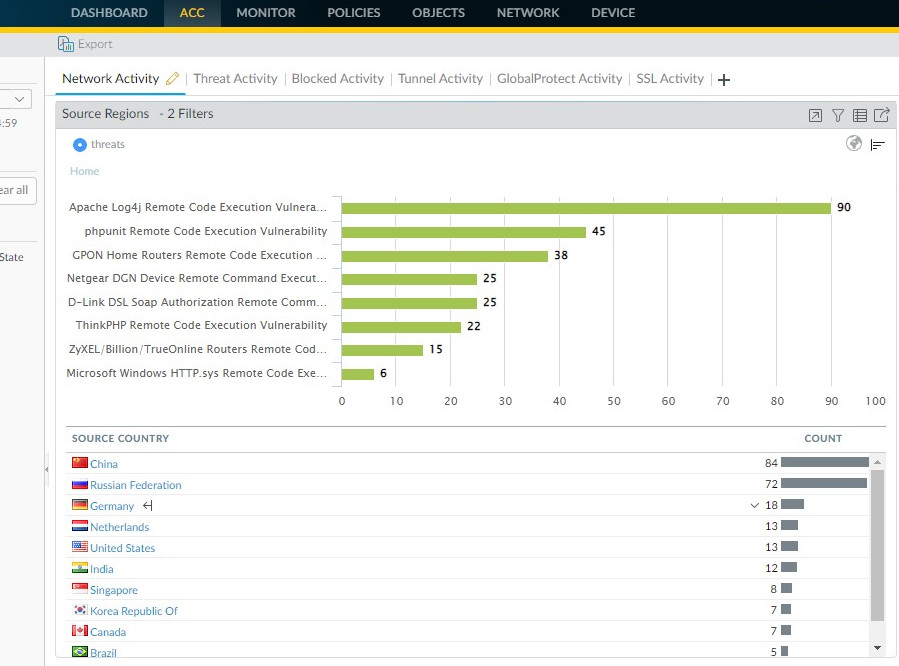The height and width of the screenshot is (666, 899).
Task: Switch to the OBJECTS tab
Action: pos(439,13)
